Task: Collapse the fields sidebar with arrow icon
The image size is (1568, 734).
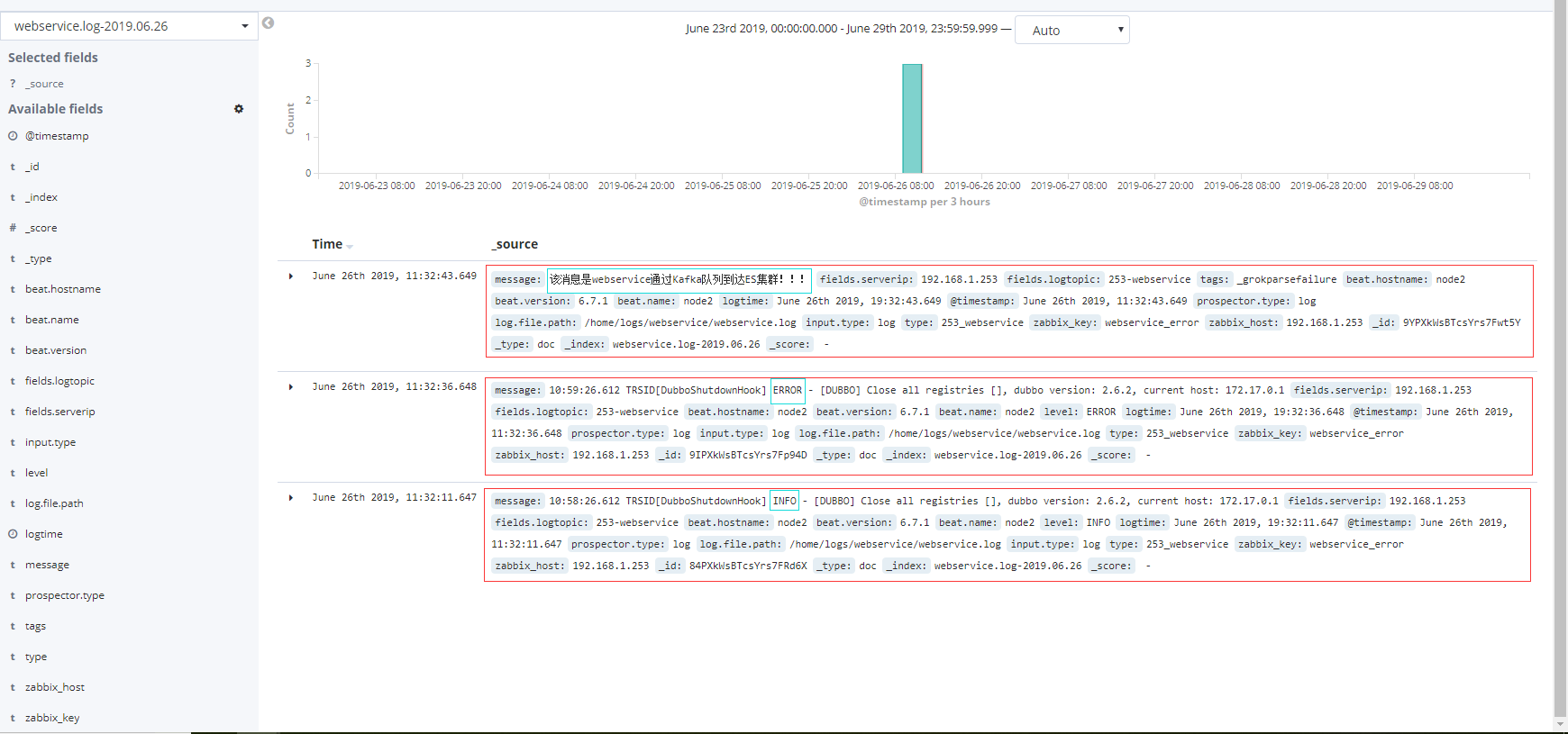Action: coord(268,23)
